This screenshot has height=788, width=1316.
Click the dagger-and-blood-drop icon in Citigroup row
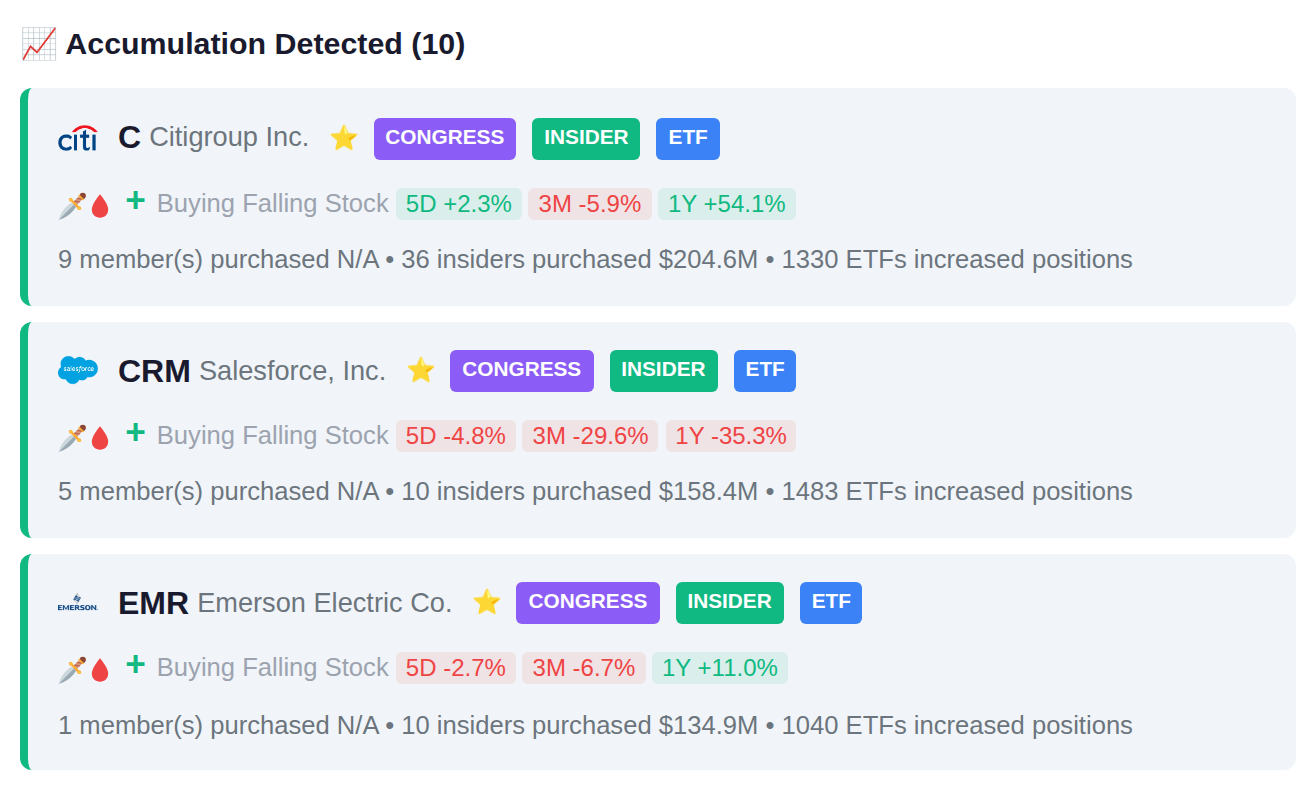pyautogui.click(x=84, y=205)
